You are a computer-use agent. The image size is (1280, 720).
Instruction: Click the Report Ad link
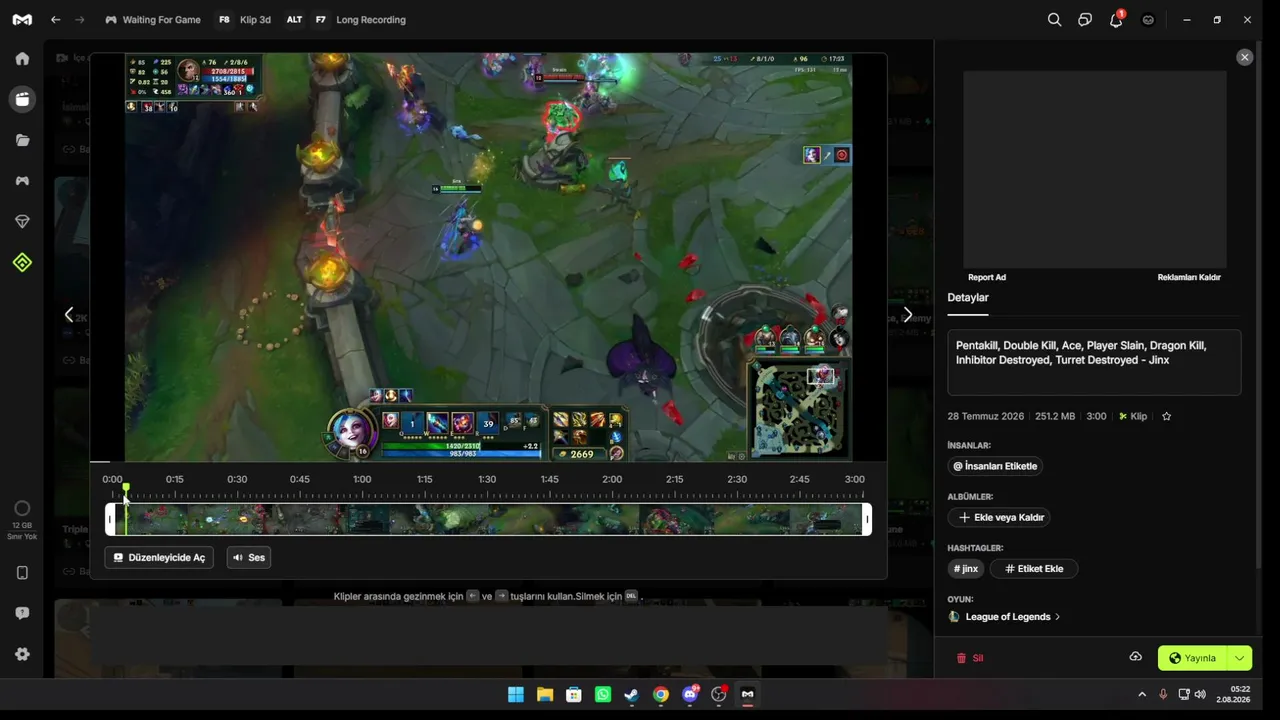click(987, 277)
